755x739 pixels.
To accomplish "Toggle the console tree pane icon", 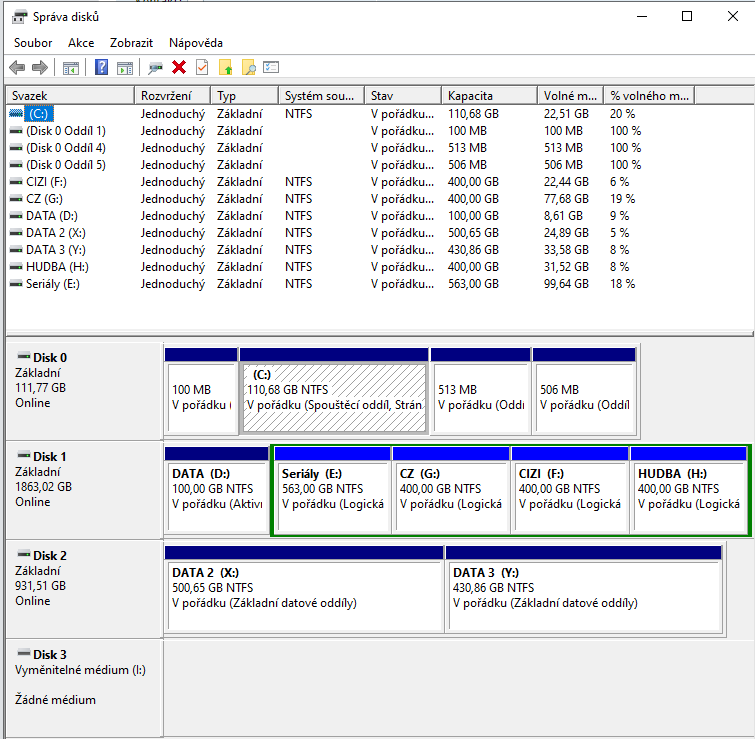I will [71, 68].
